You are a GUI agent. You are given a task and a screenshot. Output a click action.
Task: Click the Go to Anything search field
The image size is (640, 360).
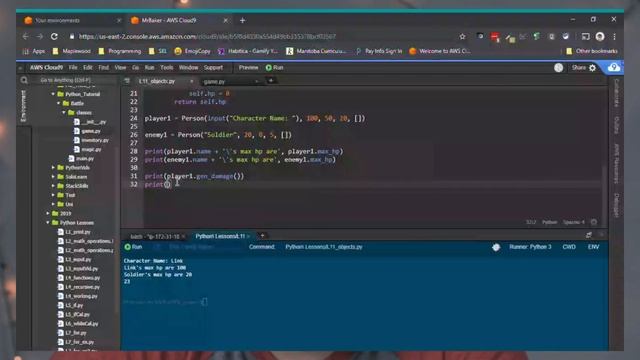coord(76,80)
